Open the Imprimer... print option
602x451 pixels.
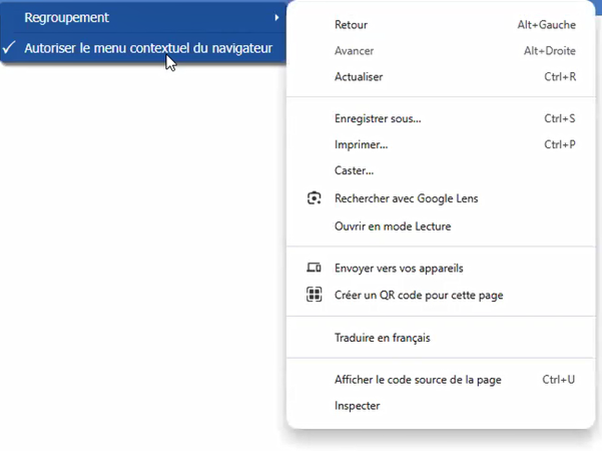pyautogui.click(x=441, y=145)
